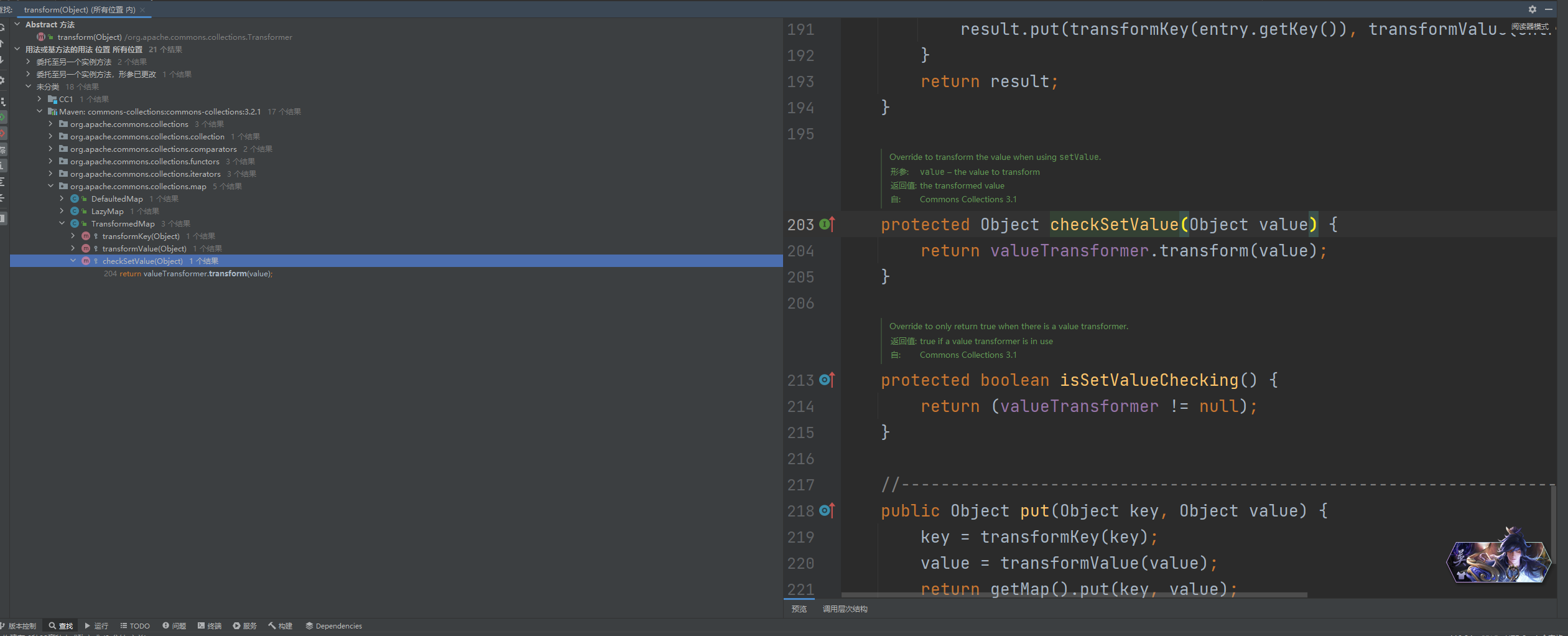Collapse the TransformedMap tree node
The height and width of the screenshot is (636, 1568).
[62, 223]
